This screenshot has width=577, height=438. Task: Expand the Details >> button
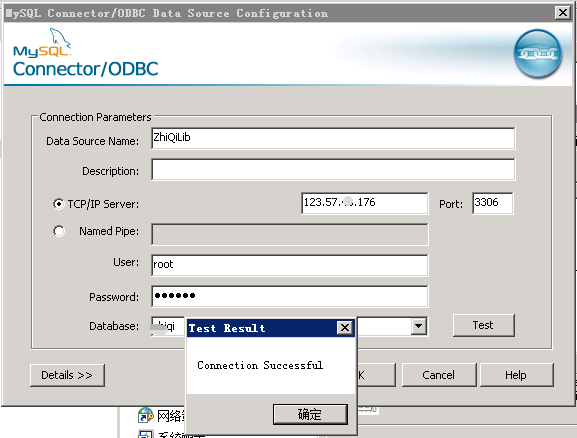67,375
